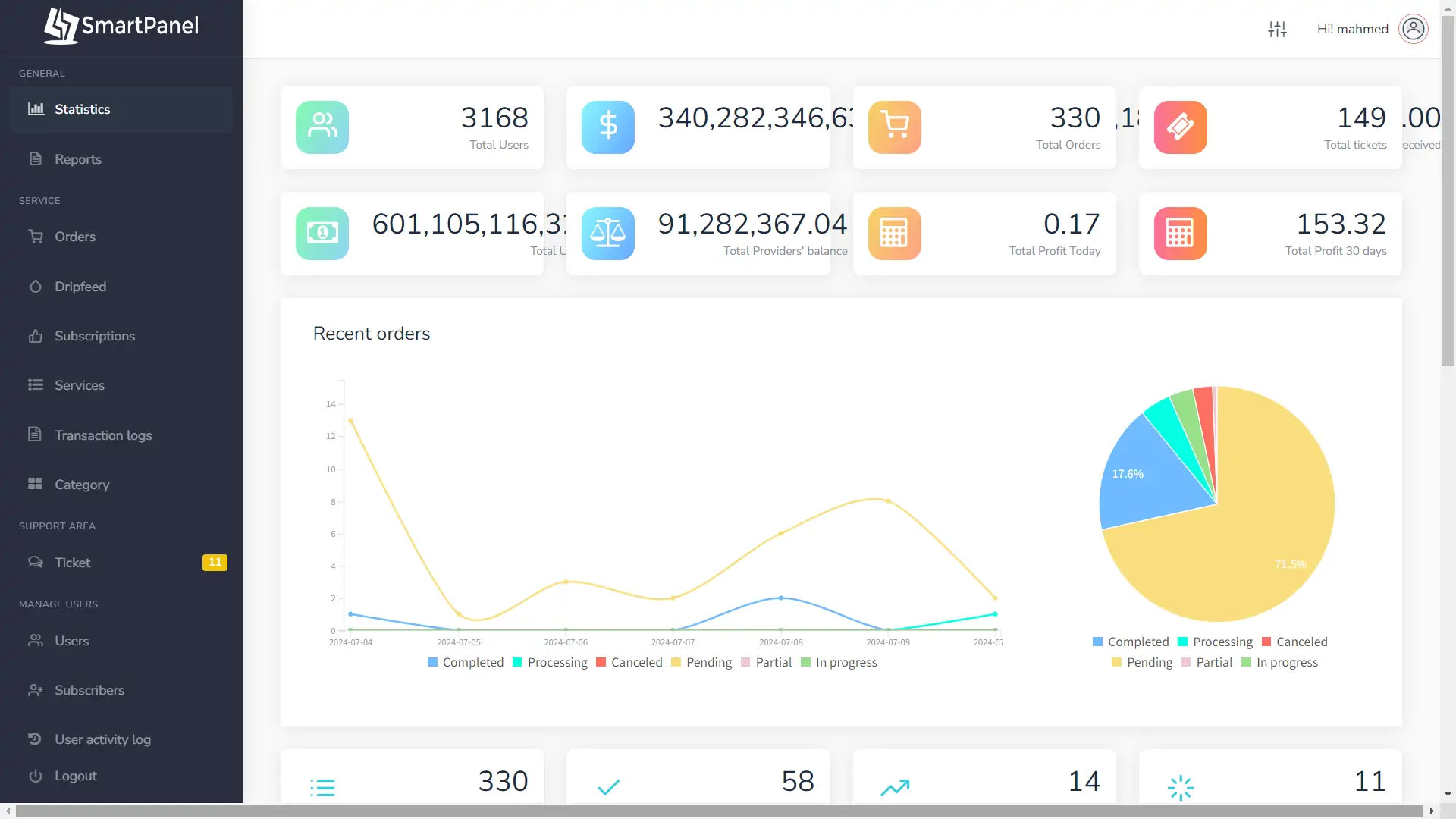Click the dollar sign balance icon
1456x819 pixels.
click(x=607, y=127)
